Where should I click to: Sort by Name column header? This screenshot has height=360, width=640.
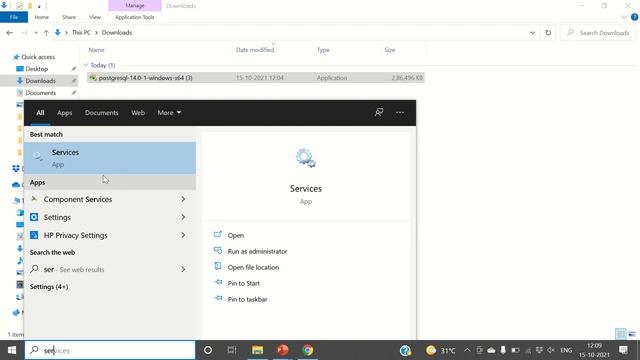[x=96, y=50]
